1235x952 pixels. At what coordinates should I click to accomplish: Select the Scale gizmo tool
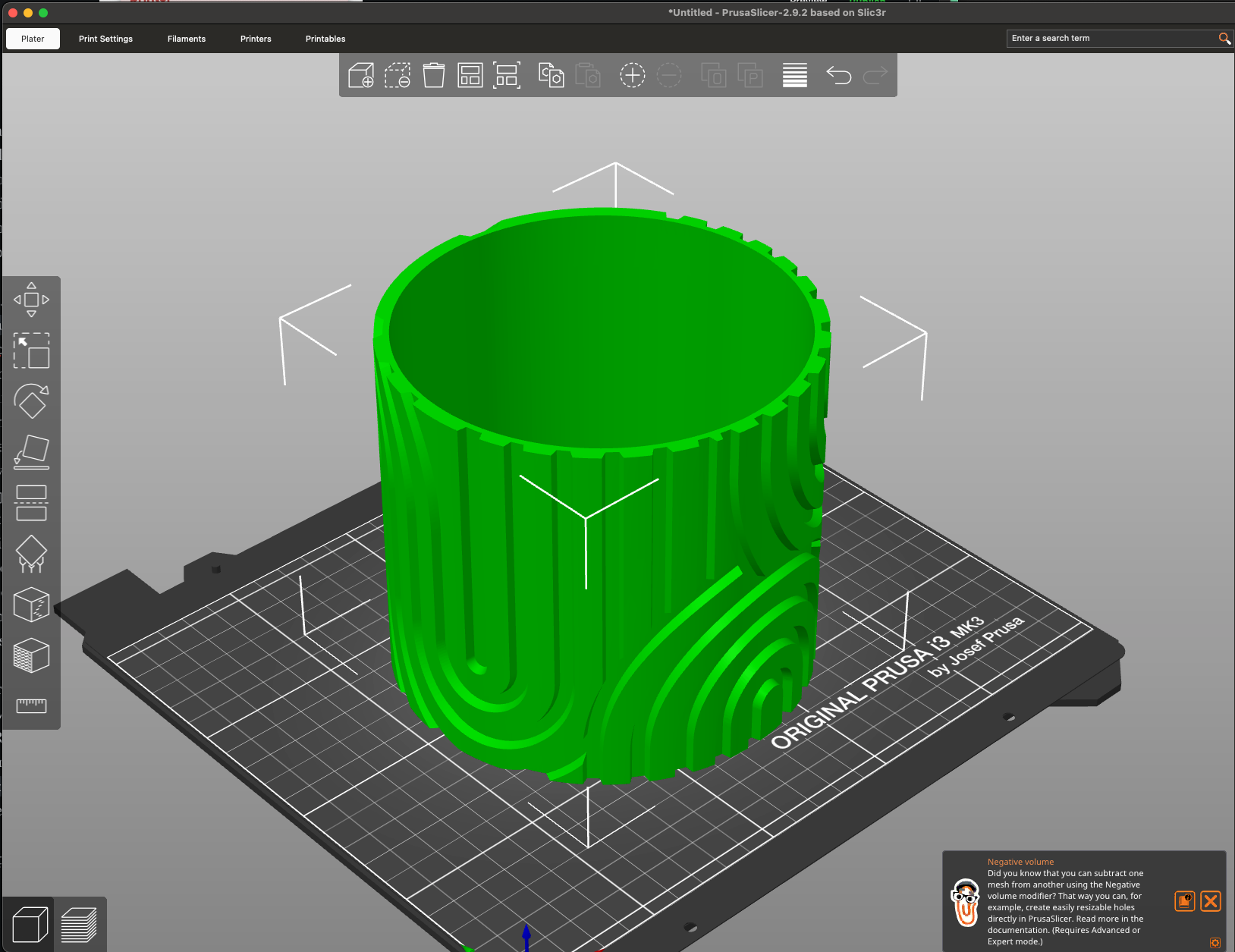(31, 350)
